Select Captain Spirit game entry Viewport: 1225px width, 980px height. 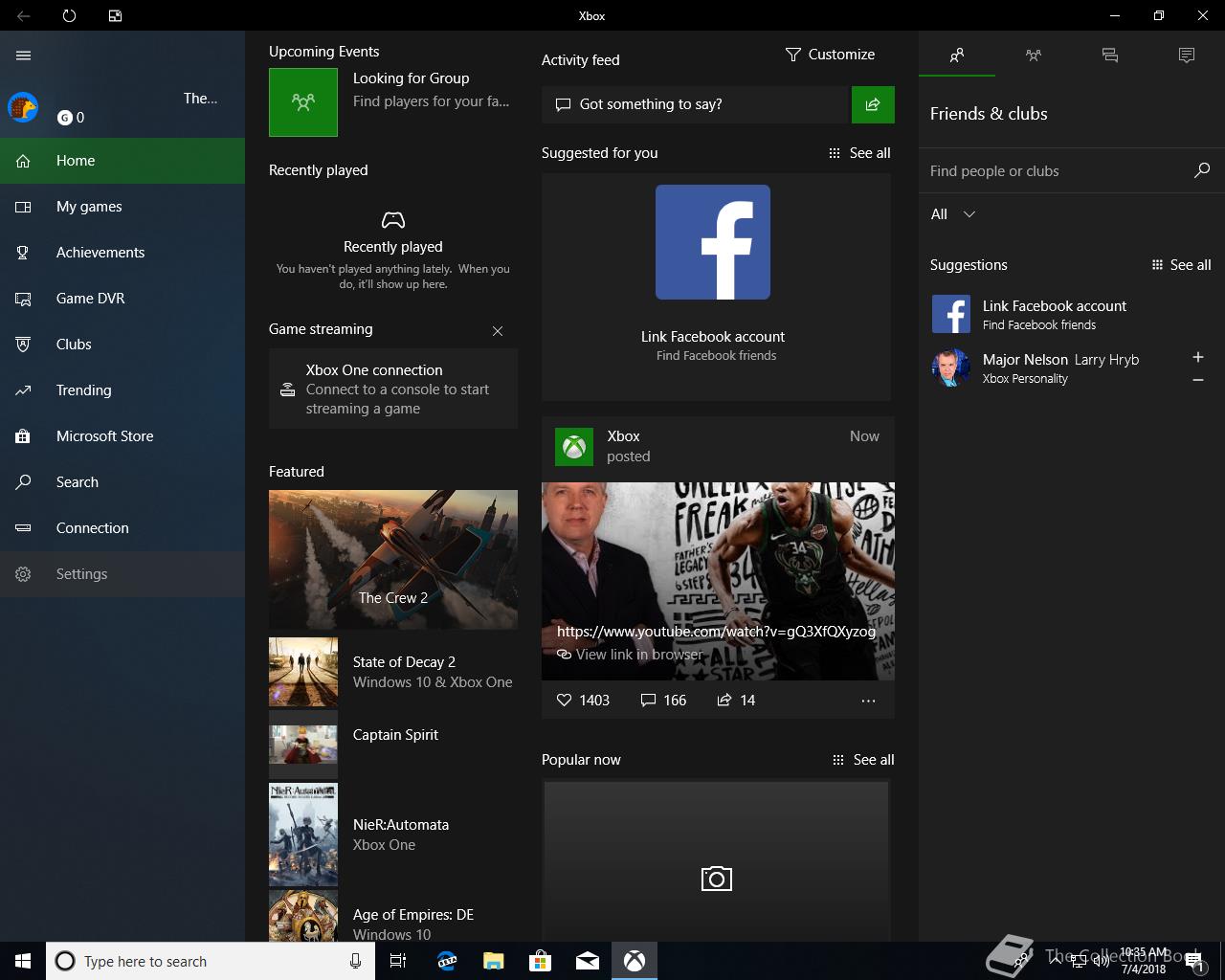click(x=393, y=745)
